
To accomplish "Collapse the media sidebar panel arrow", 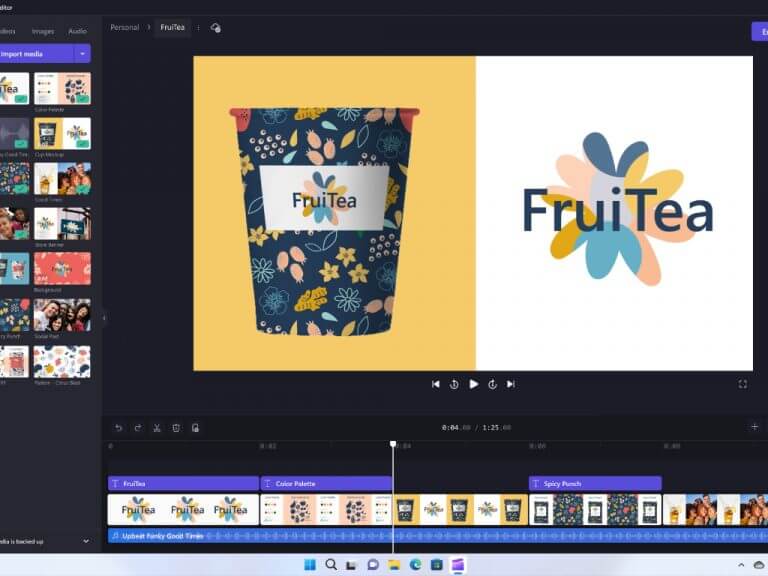I will [104, 317].
